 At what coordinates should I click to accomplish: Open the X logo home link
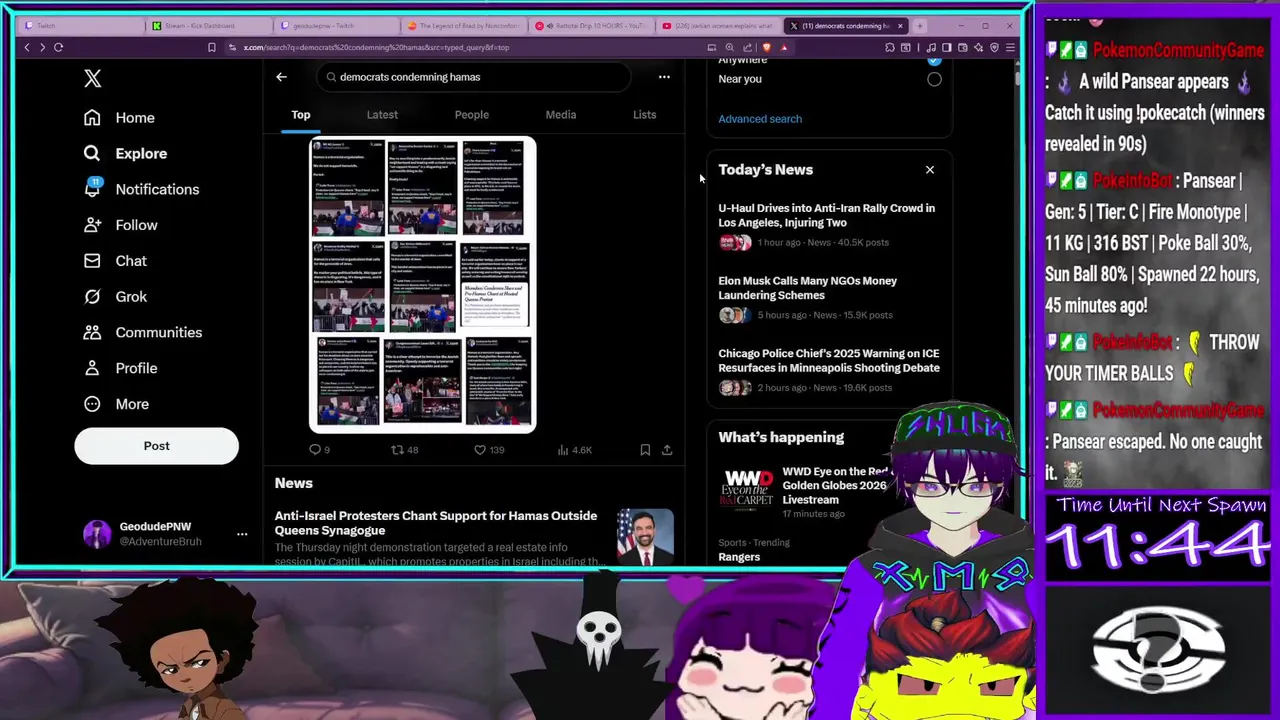(x=93, y=78)
